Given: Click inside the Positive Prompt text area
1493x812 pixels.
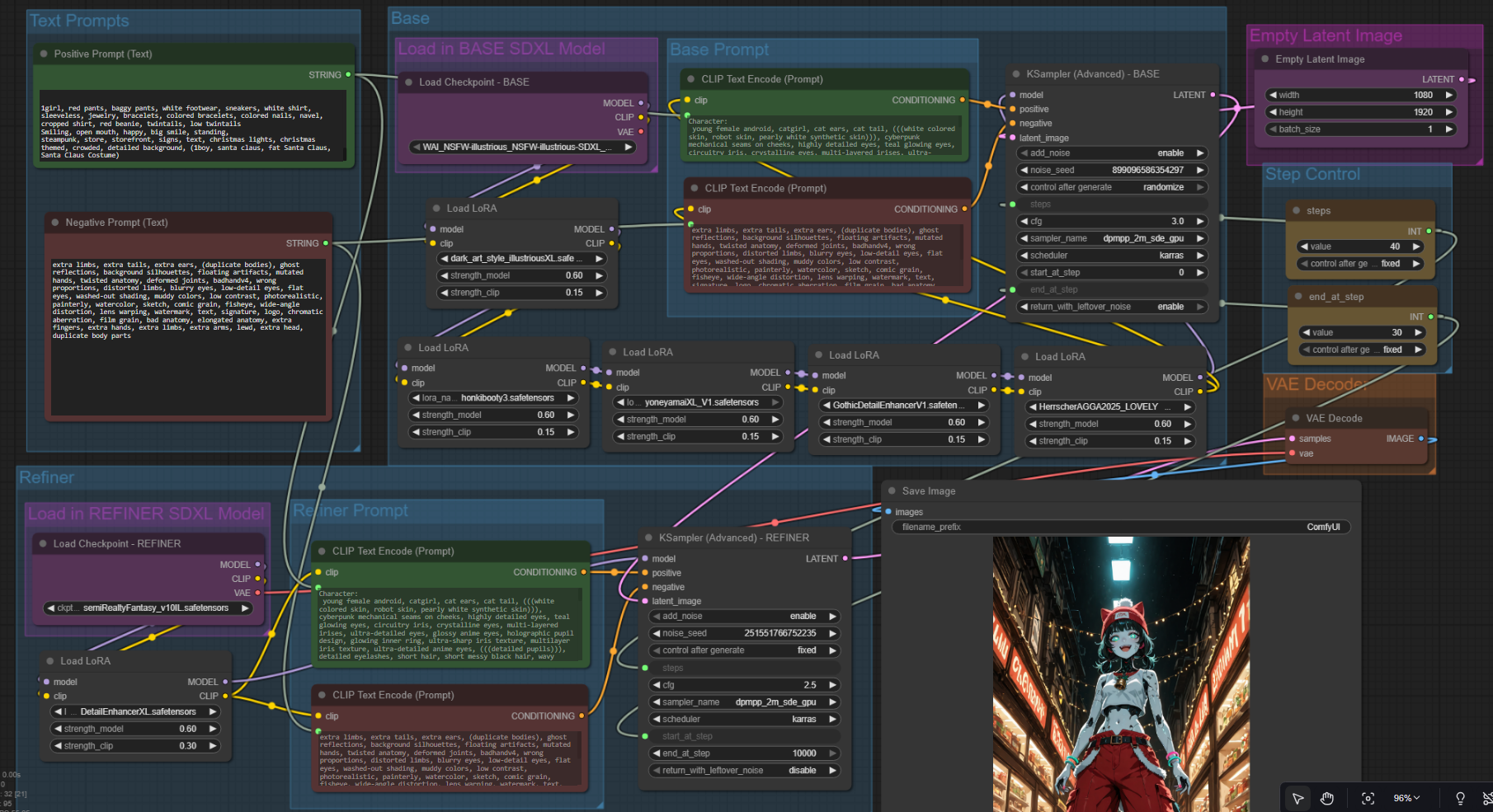Looking at the screenshot, I should [191, 127].
